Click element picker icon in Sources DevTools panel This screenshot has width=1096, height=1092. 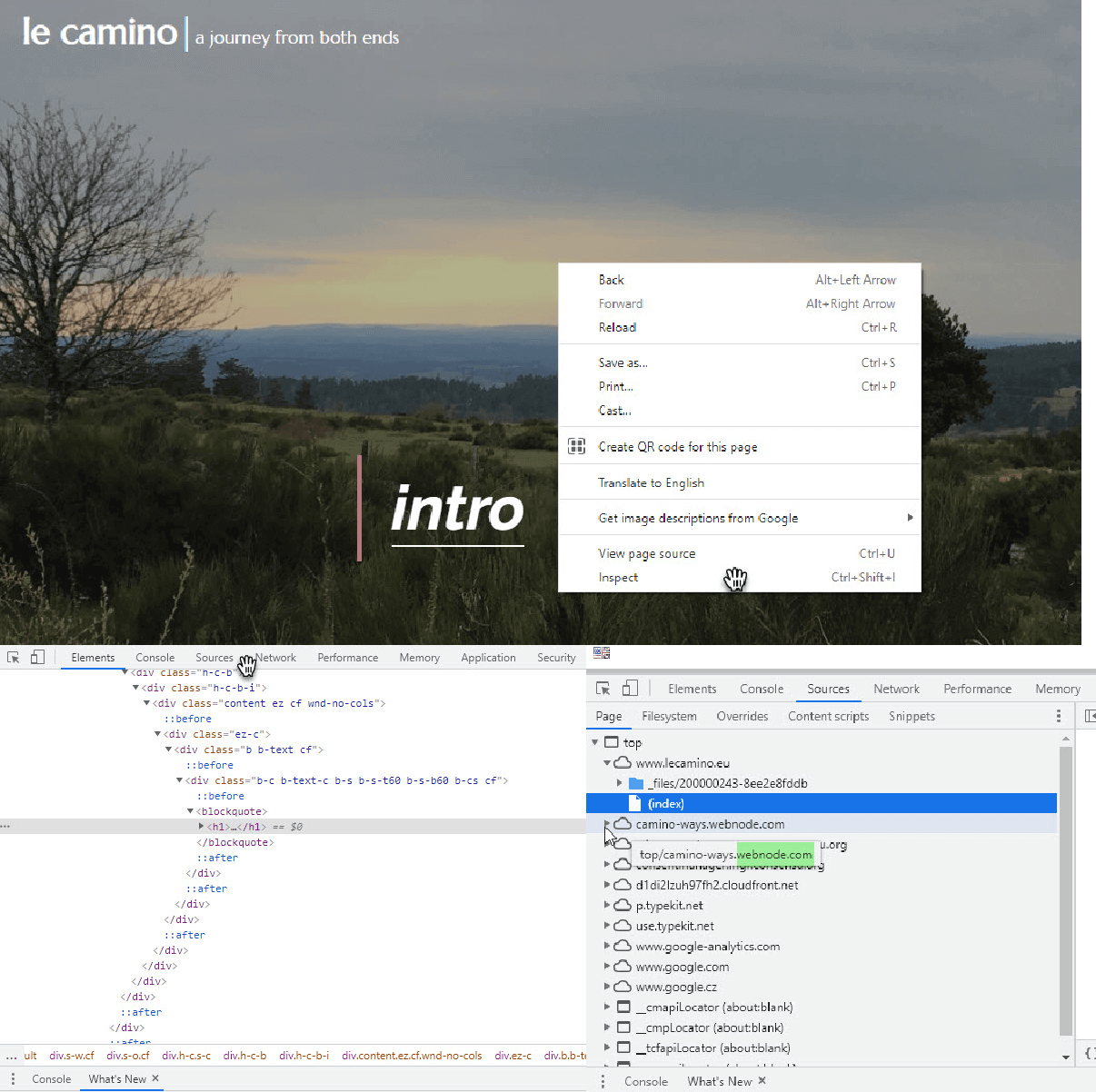pyautogui.click(x=603, y=689)
